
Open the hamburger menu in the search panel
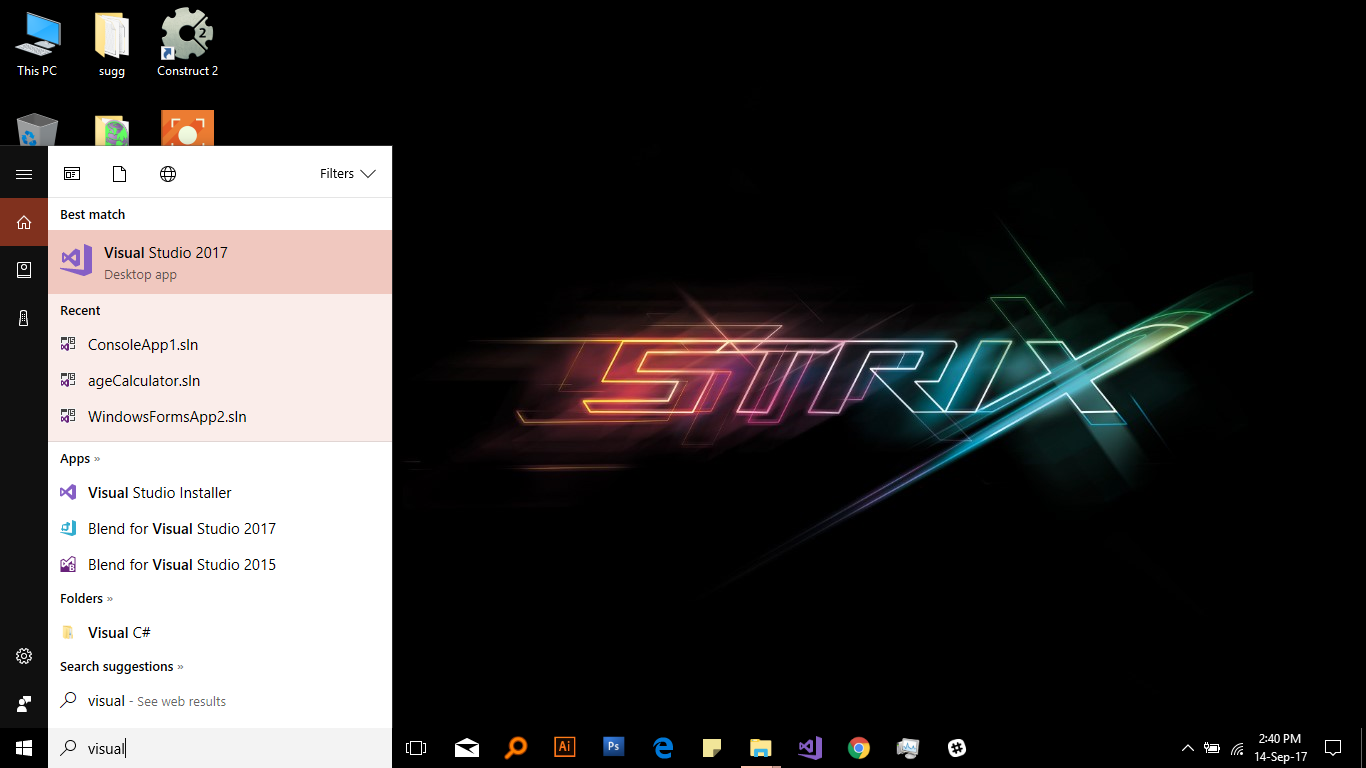[24, 174]
